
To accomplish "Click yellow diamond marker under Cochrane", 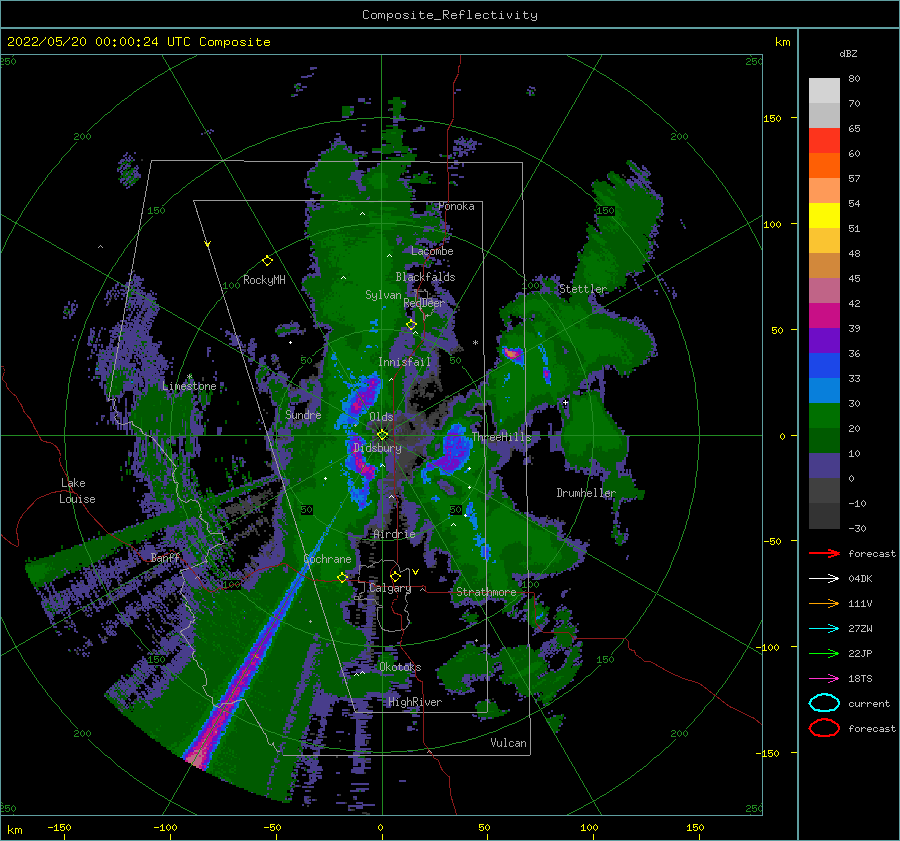I will 342,578.
